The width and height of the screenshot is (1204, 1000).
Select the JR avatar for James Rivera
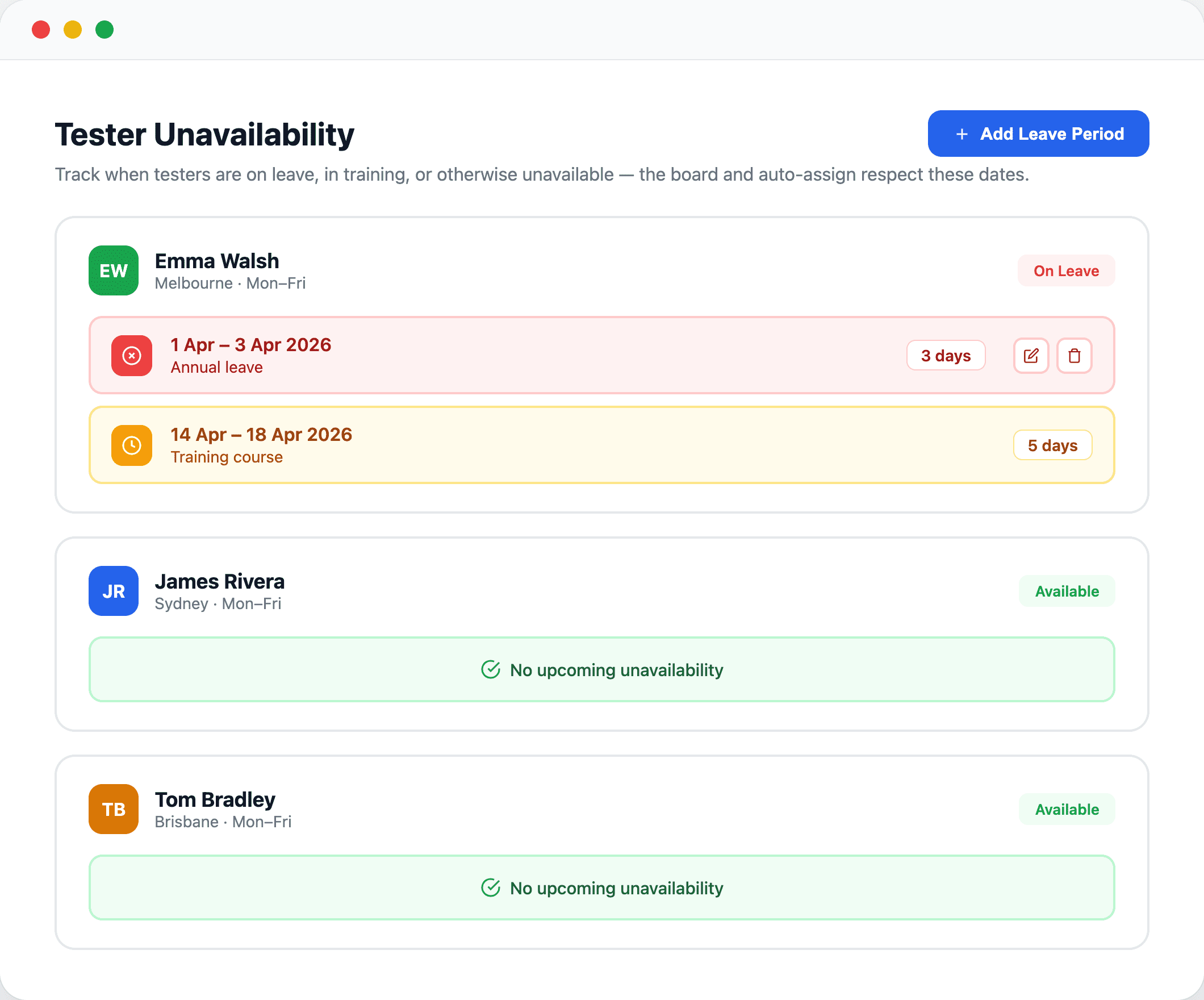(114, 591)
